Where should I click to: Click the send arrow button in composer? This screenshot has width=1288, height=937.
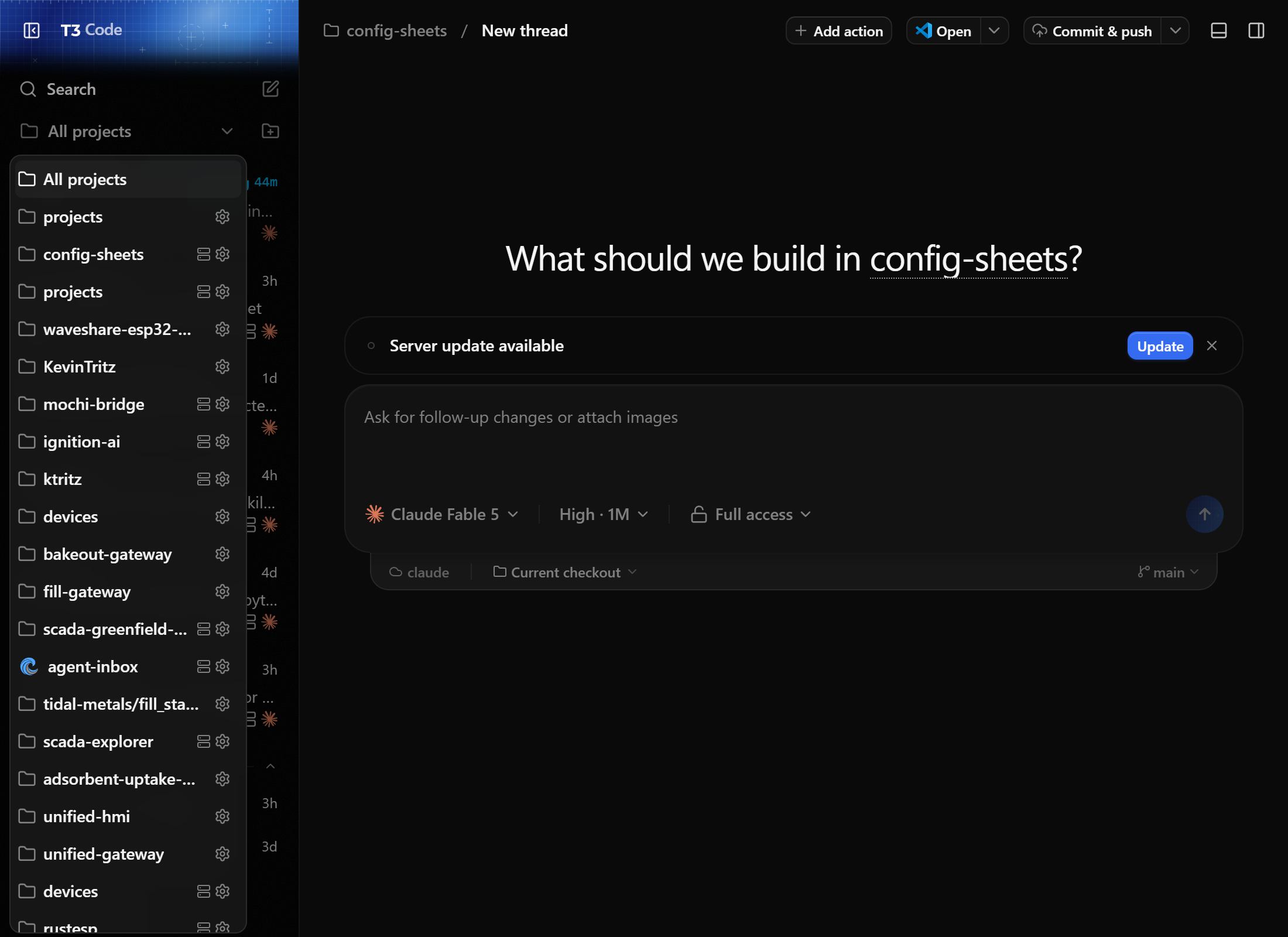1204,514
